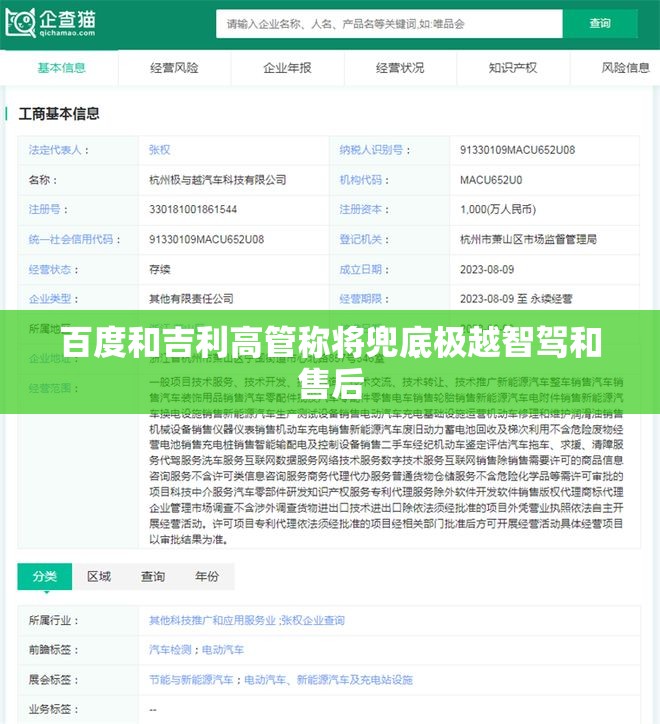The image size is (660, 724).
Task: Open the 汽车检测 tag link
Action: click(170, 650)
